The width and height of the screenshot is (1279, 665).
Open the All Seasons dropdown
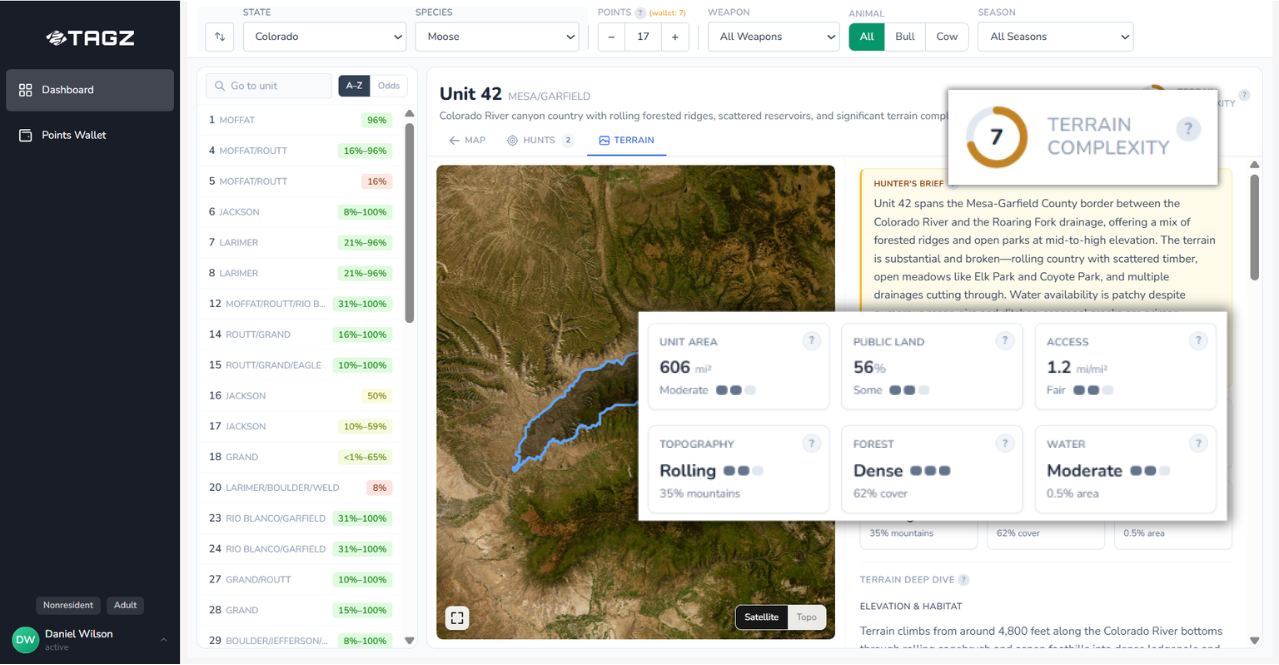pos(1055,36)
